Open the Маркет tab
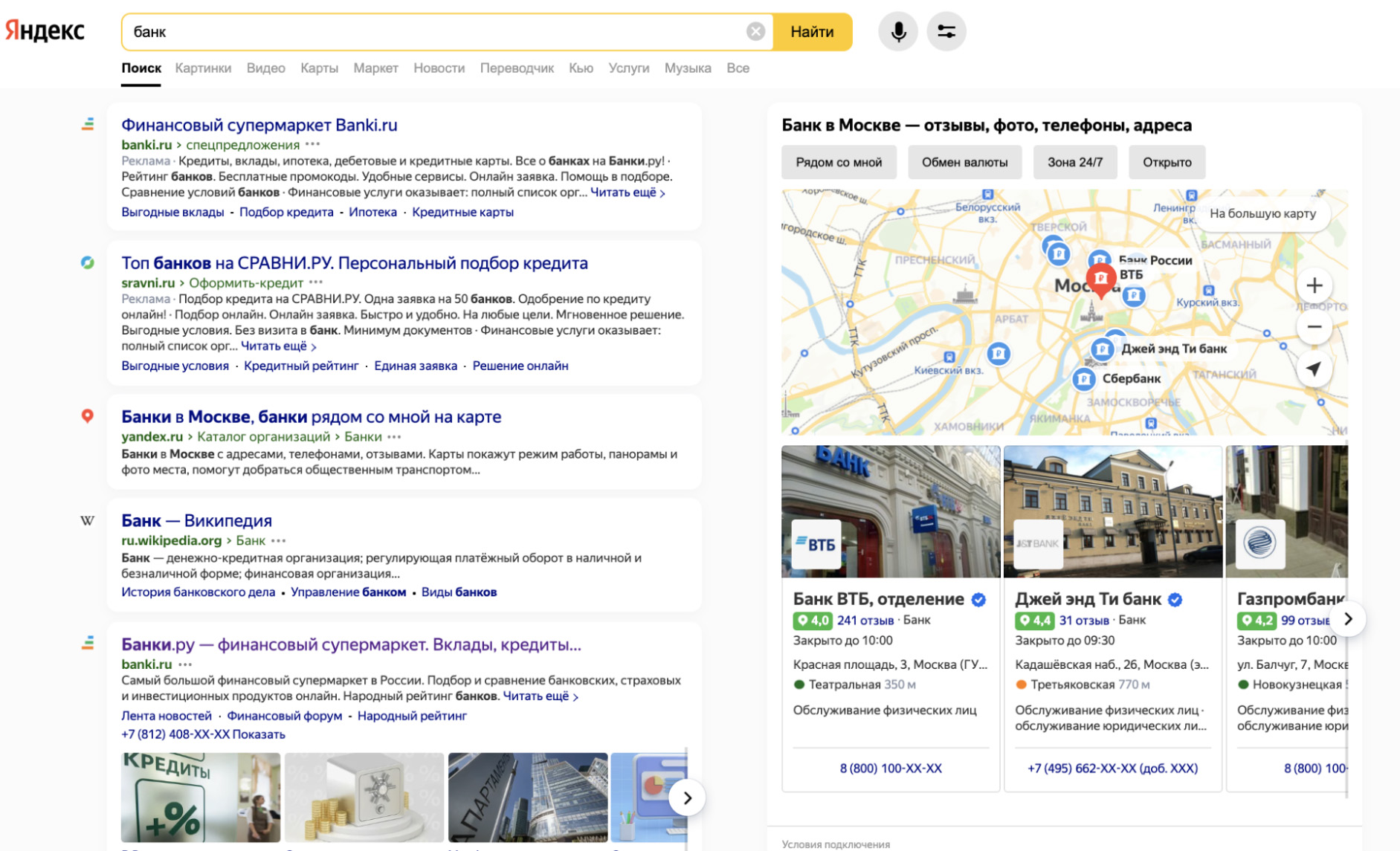 tap(375, 68)
